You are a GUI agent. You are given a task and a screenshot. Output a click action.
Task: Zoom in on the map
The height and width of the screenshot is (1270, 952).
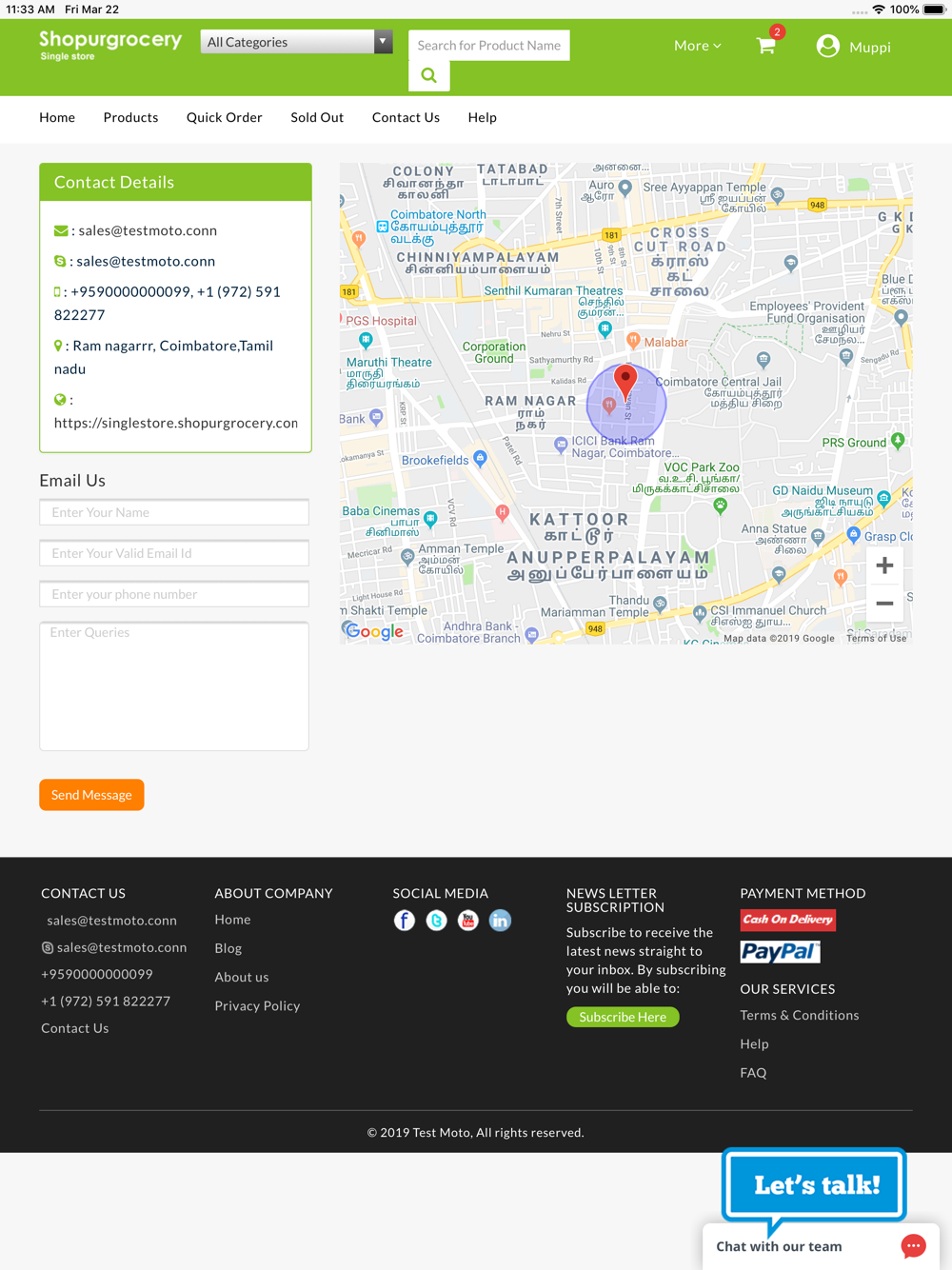pos(884,566)
